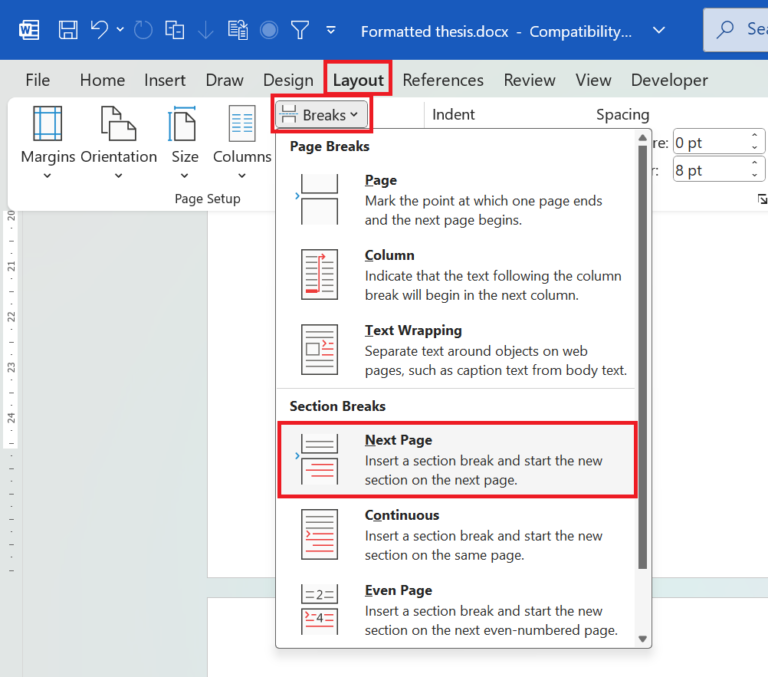768x677 pixels.
Task: Open the paper Size menu
Action: 185,143
